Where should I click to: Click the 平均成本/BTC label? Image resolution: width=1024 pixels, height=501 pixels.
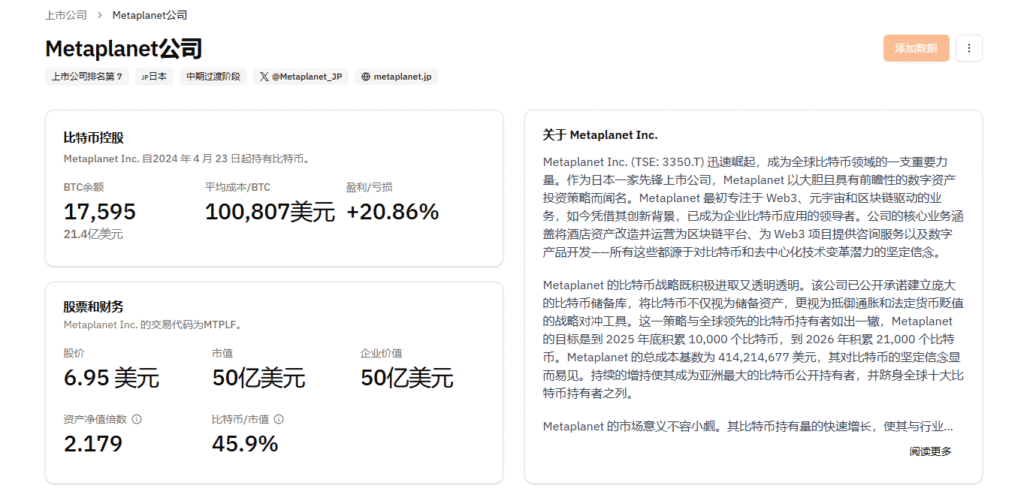[238, 187]
